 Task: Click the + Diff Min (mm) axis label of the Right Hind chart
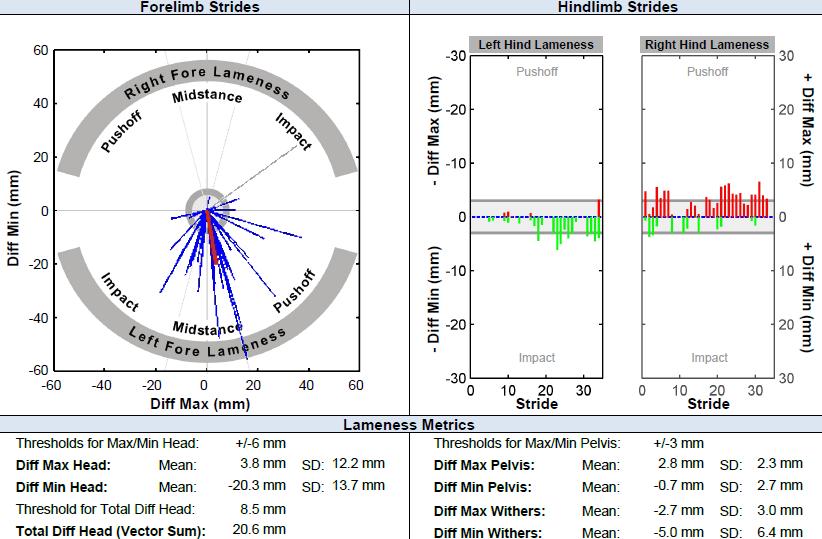(x=808, y=297)
